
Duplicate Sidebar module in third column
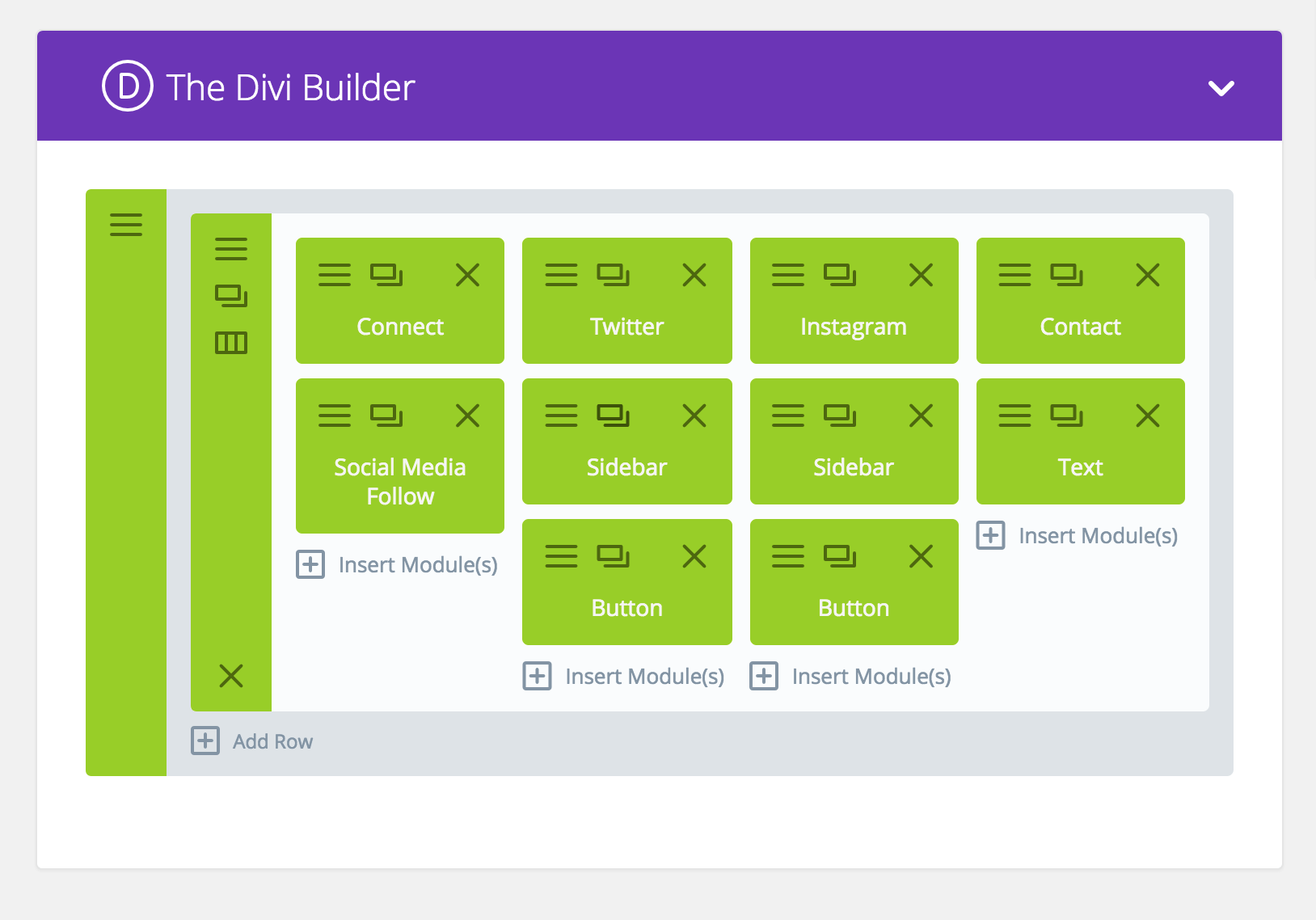click(840, 416)
